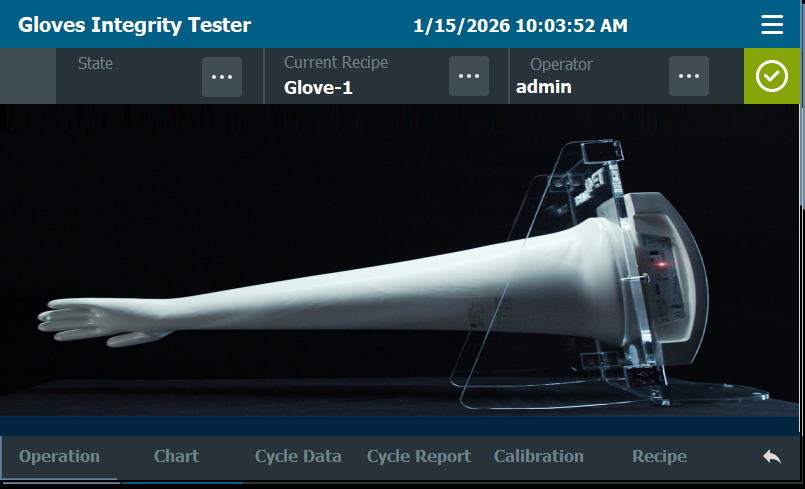Image resolution: width=805 pixels, height=489 pixels.
Task: Click the green checkmark status icon
Action: pos(772,76)
